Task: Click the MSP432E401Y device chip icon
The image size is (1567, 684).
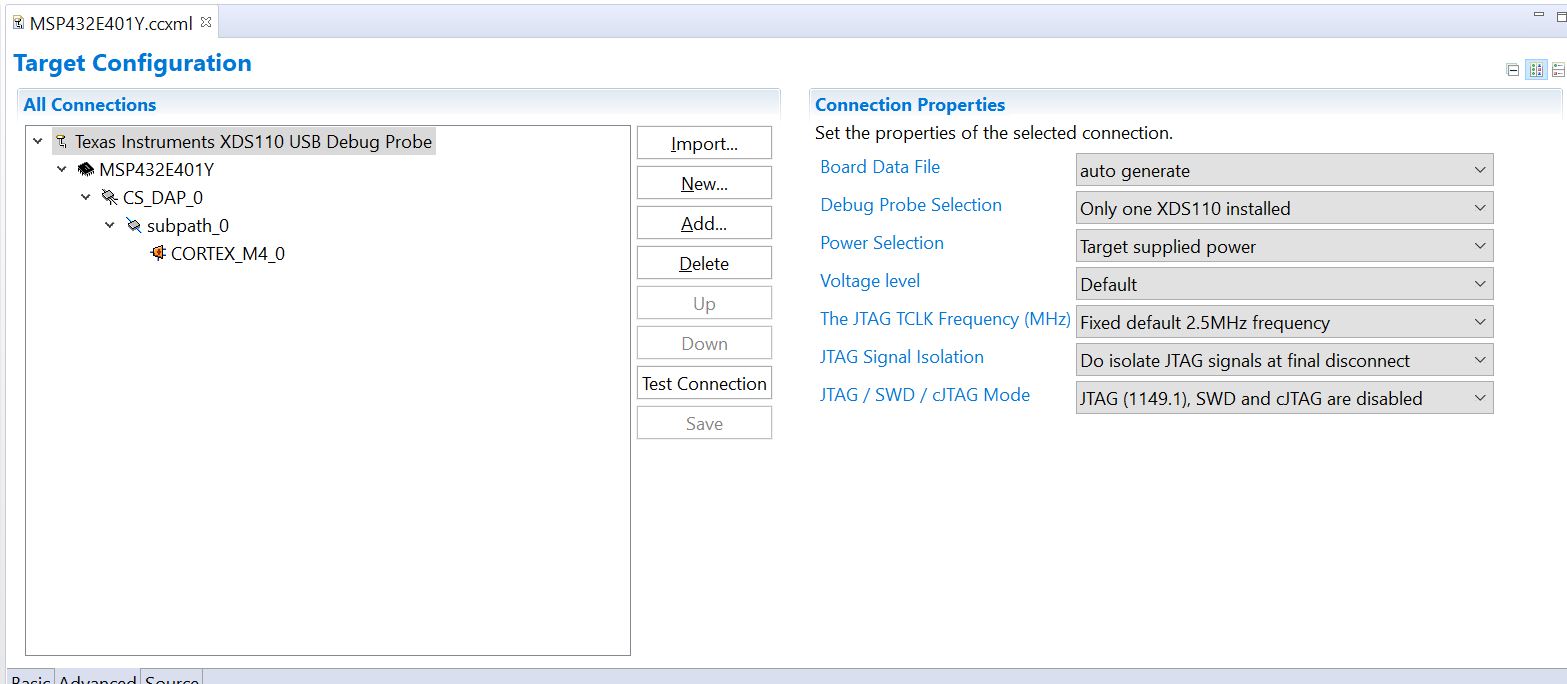Action: pyautogui.click(x=85, y=169)
